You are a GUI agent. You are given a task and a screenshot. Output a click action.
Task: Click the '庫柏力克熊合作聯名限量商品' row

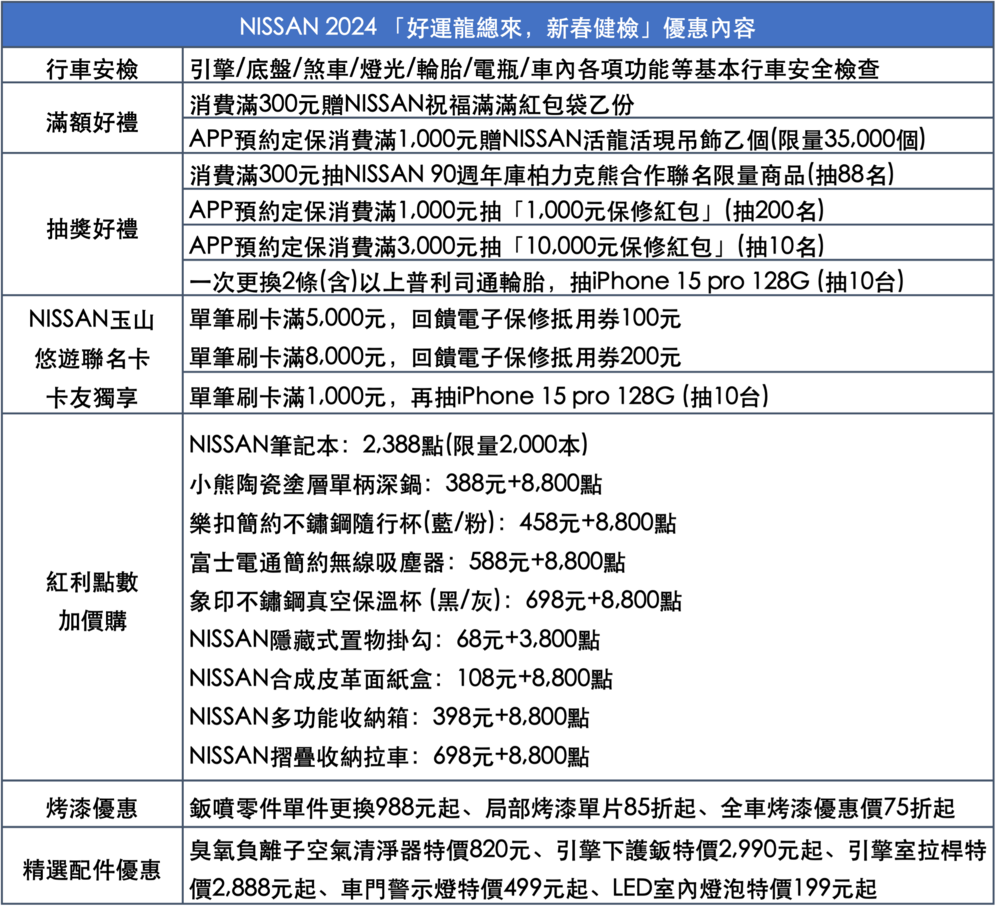point(542,175)
